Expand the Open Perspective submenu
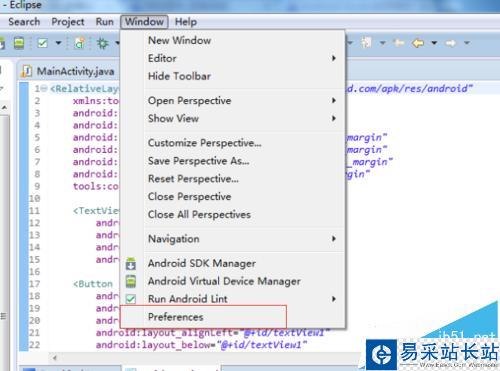500x371 pixels. [232, 101]
